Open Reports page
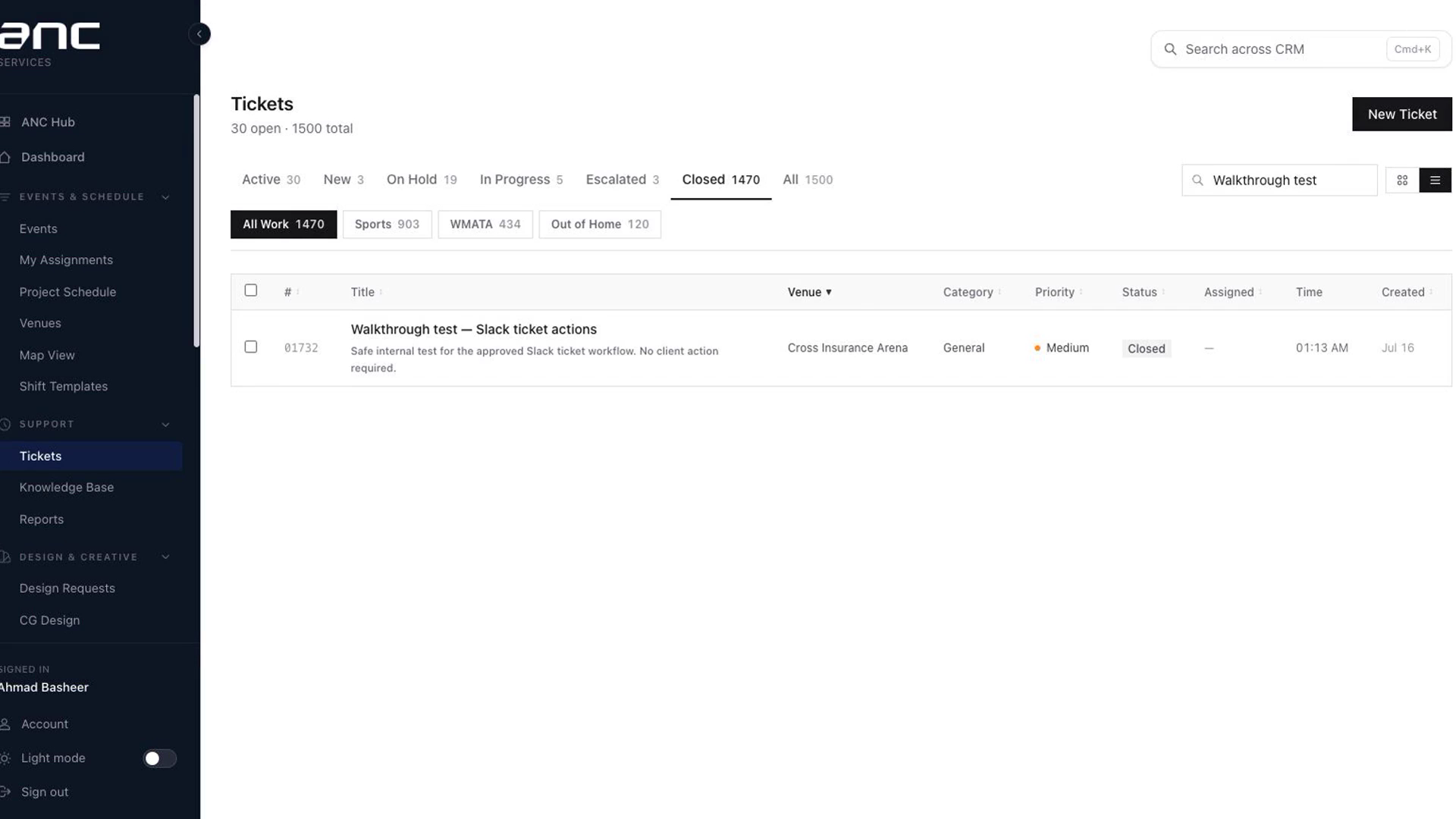The image size is (1456, 819). (x=42, y=519)
